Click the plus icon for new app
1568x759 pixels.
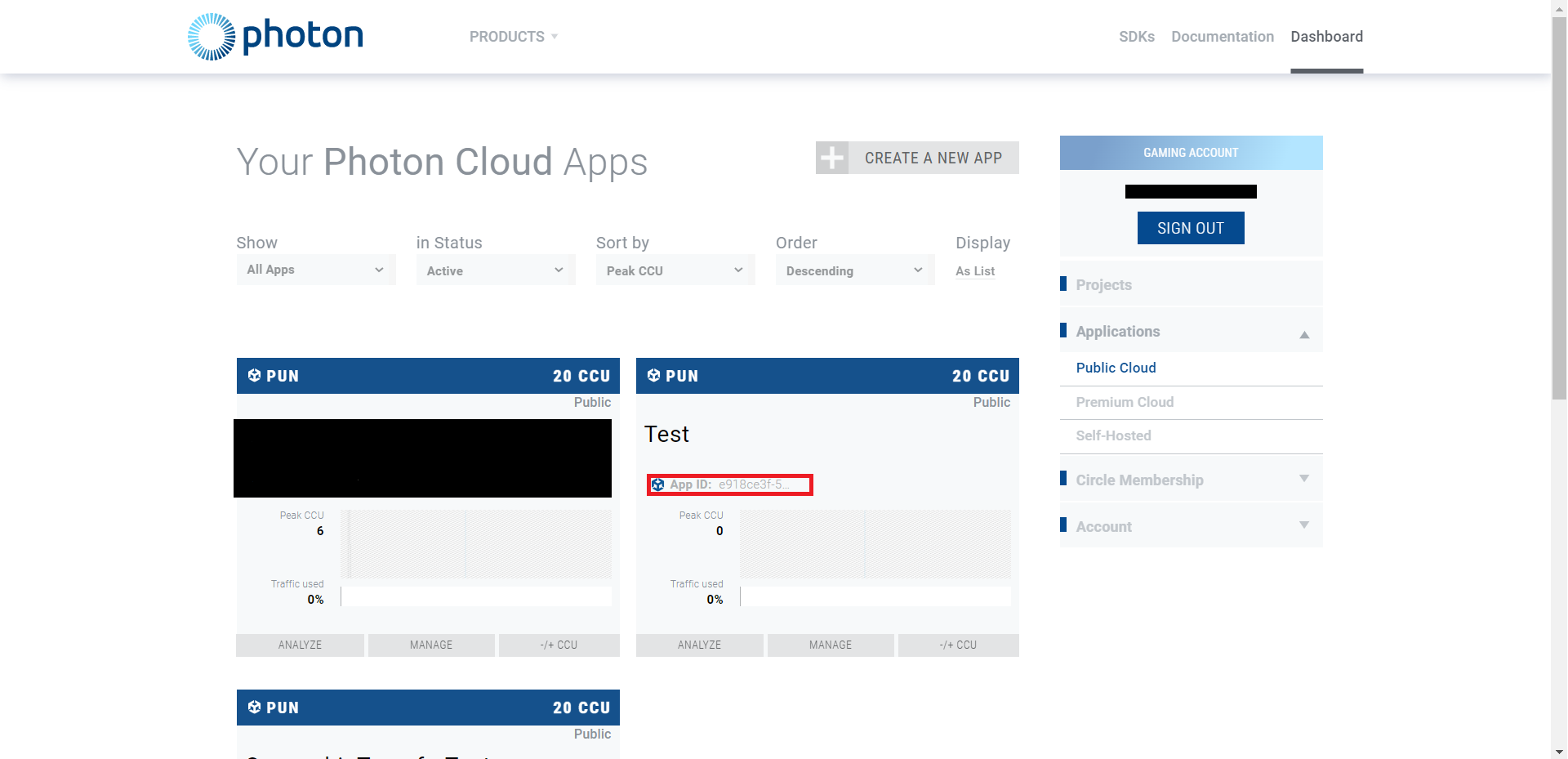(832, 158)
